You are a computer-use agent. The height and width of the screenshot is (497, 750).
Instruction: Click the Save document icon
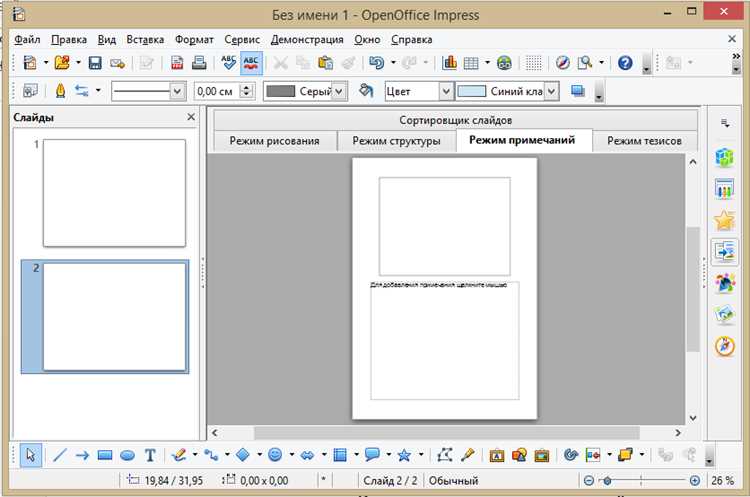click(x=95, y=63)
